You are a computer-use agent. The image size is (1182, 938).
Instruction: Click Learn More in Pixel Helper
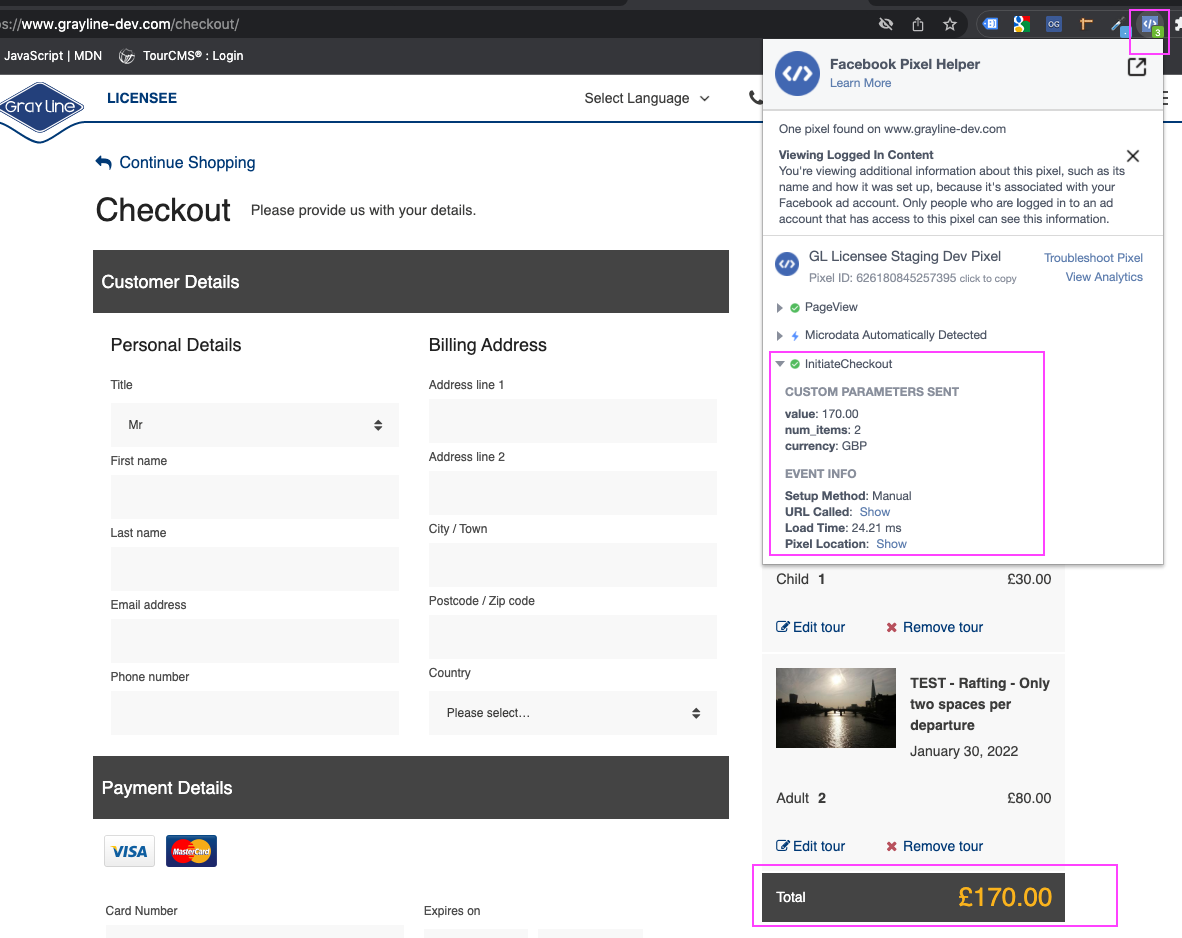tap(860, 83)
